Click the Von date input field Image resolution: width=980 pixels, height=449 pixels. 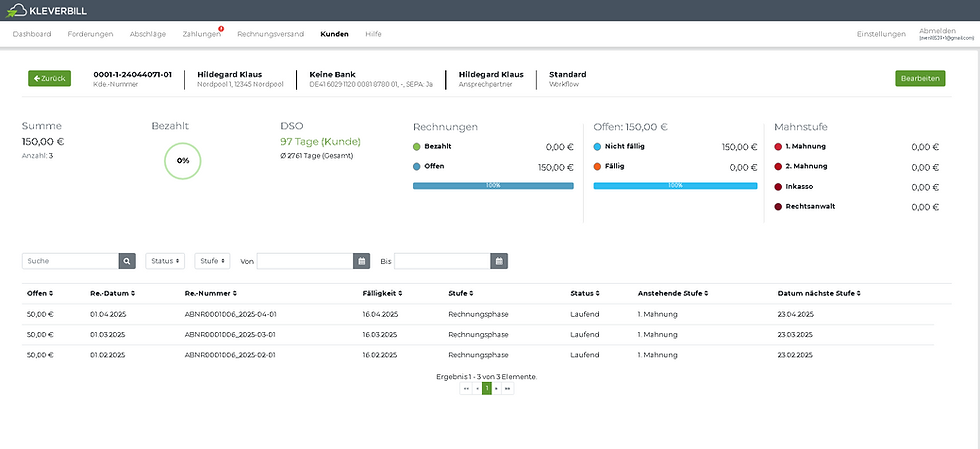click(305, 261)
